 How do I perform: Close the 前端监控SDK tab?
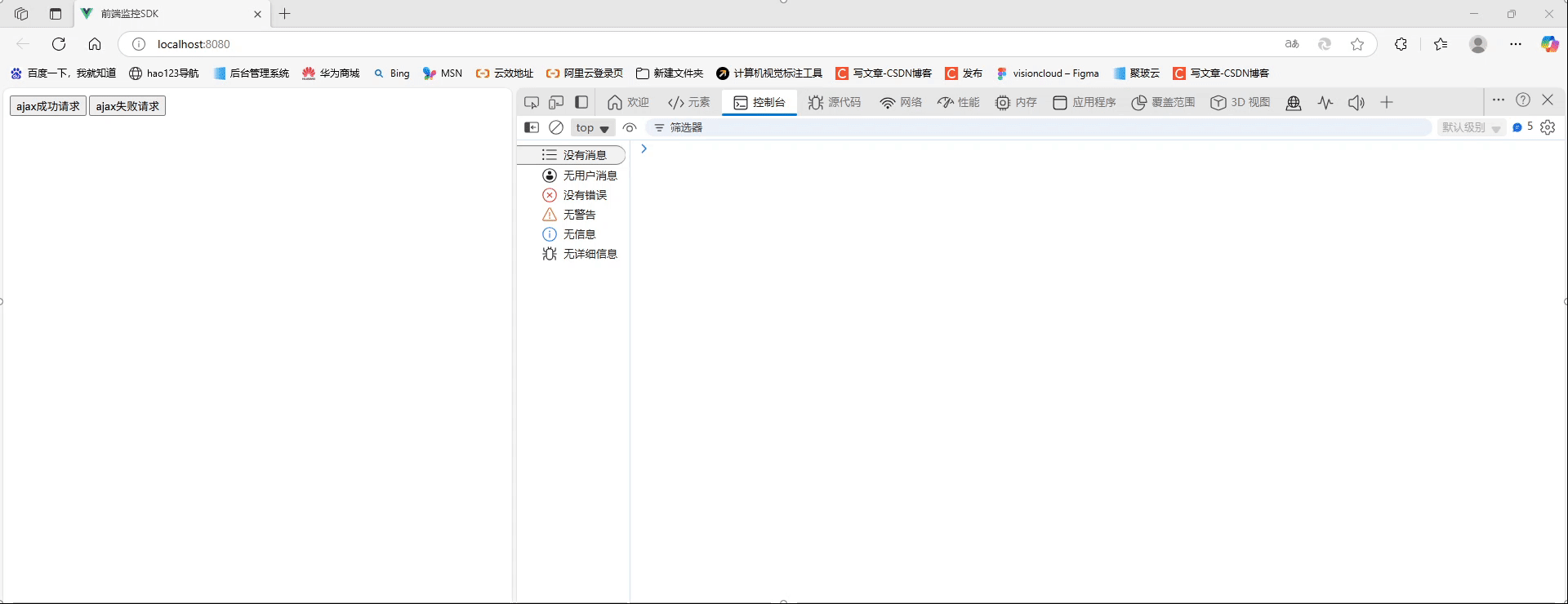tap(257, 14)
